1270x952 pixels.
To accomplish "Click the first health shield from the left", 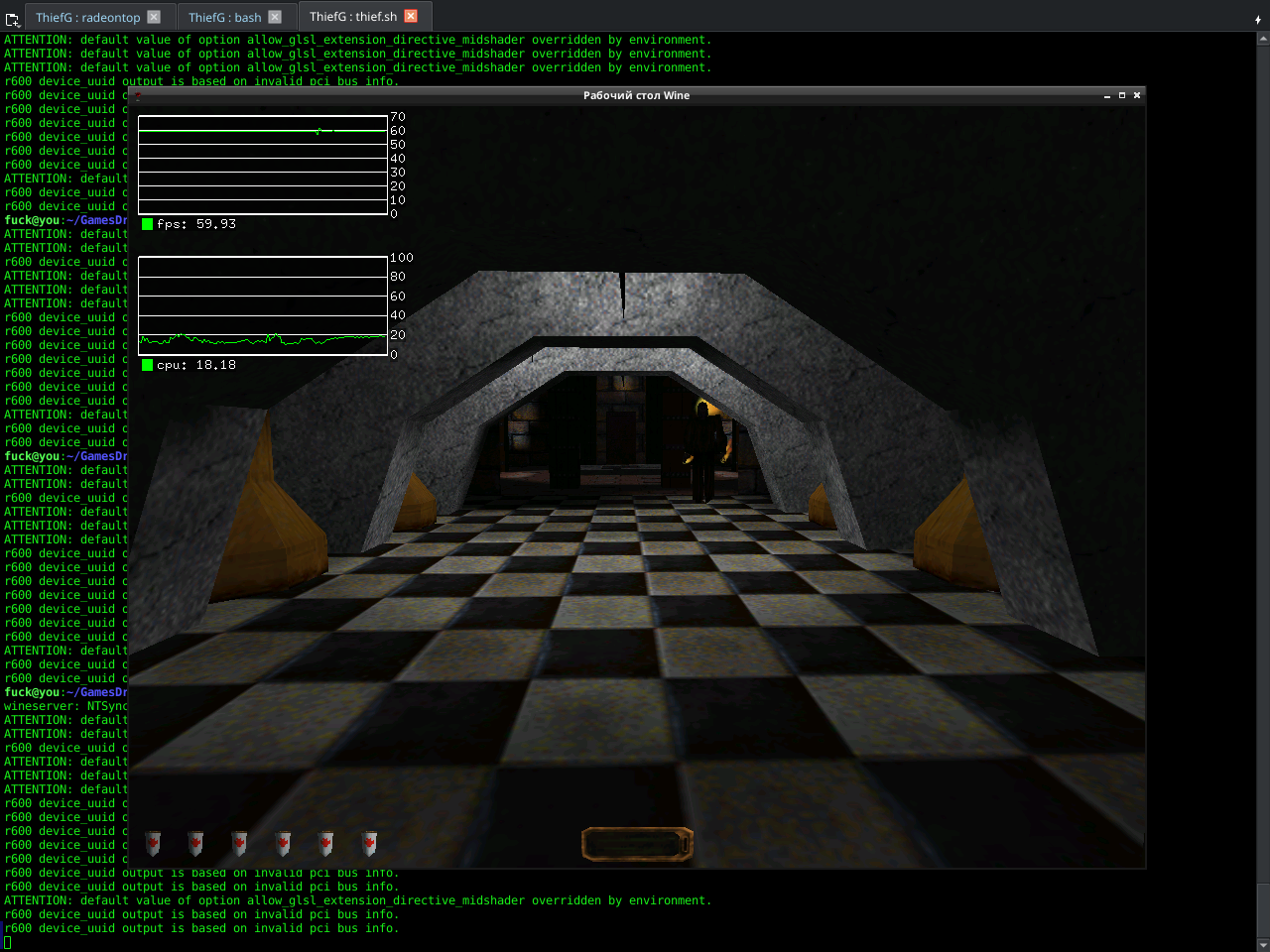I will point(153,843).
